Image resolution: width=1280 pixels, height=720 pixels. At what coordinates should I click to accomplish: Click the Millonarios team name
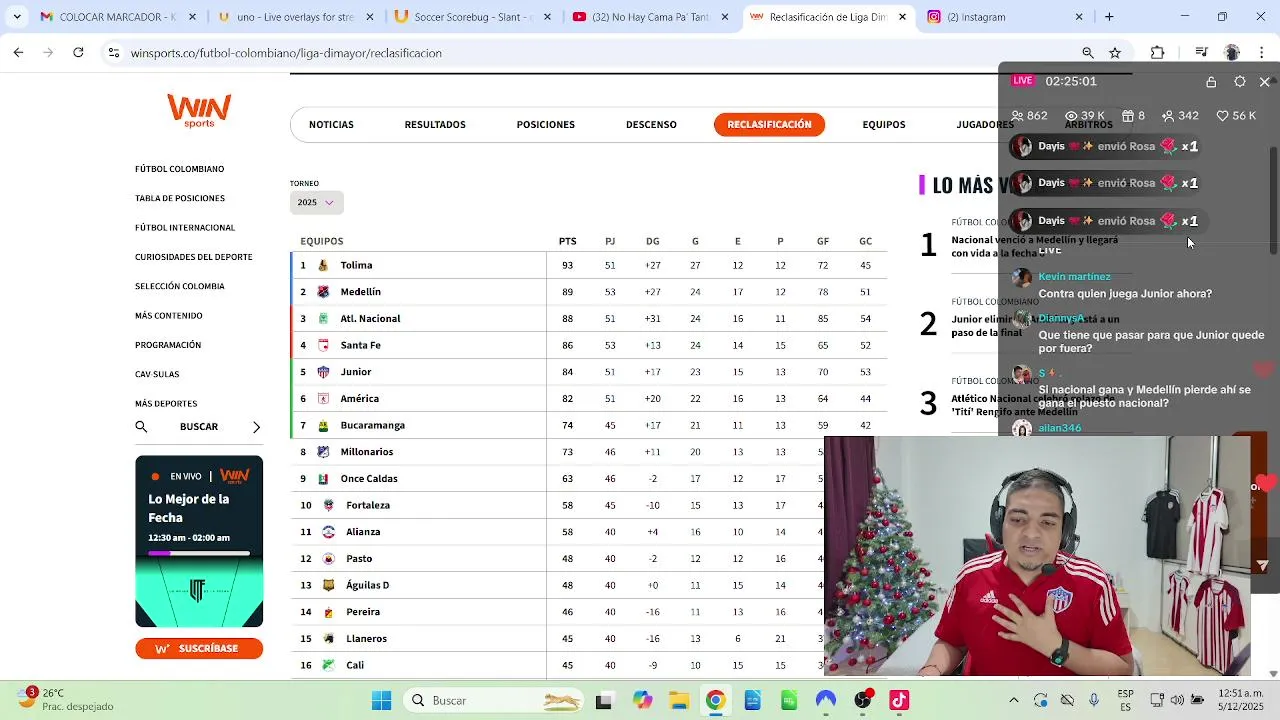coord(366,452)
